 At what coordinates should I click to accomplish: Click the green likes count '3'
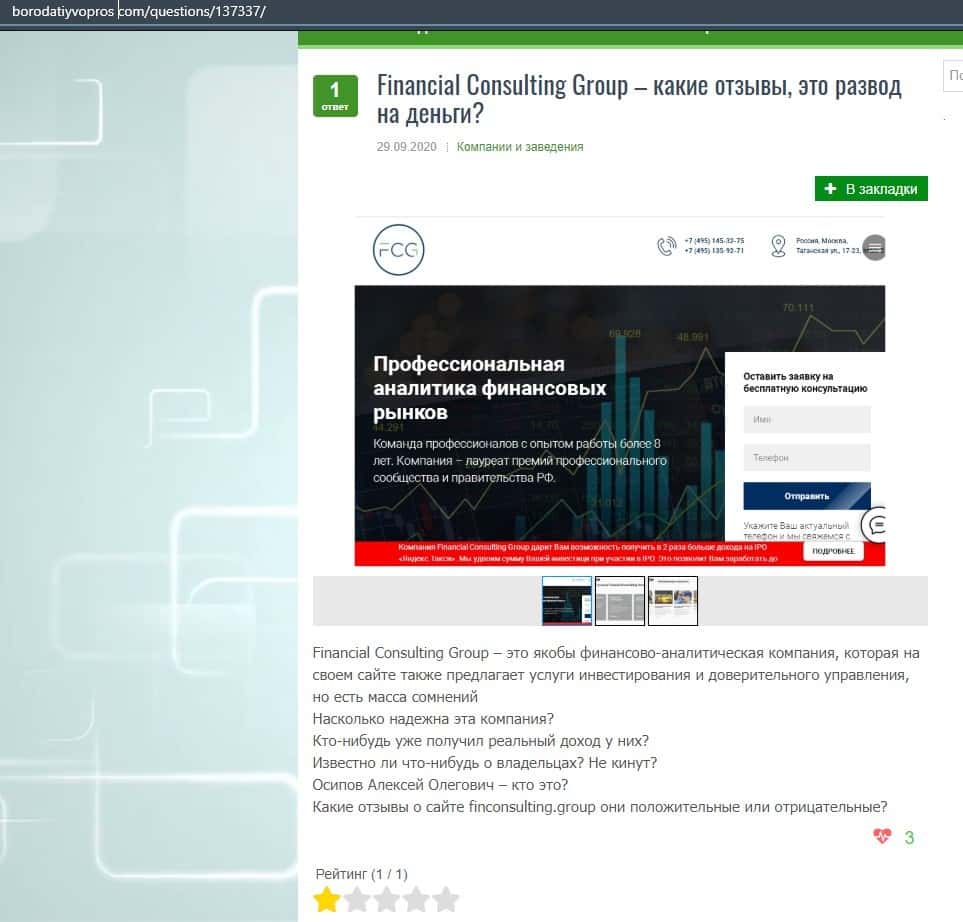tap(909, 837)
